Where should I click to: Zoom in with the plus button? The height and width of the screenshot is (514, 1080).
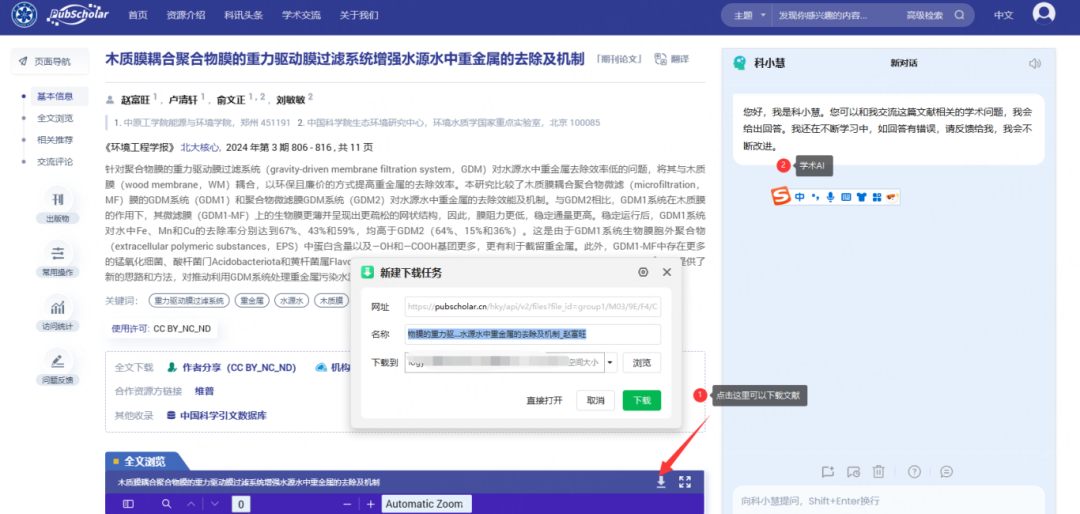(371, 504)
